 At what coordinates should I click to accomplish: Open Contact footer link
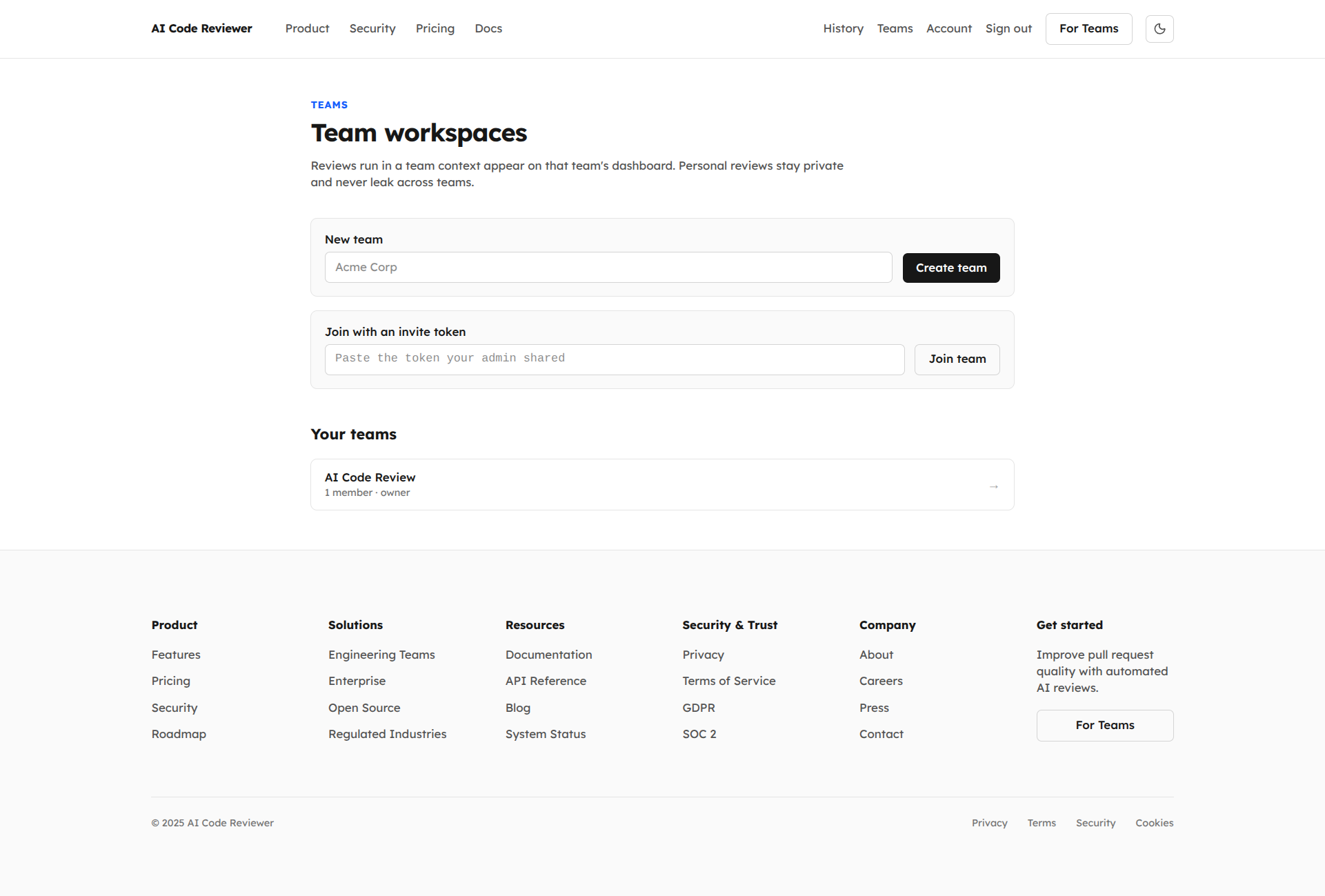(881, 734)
